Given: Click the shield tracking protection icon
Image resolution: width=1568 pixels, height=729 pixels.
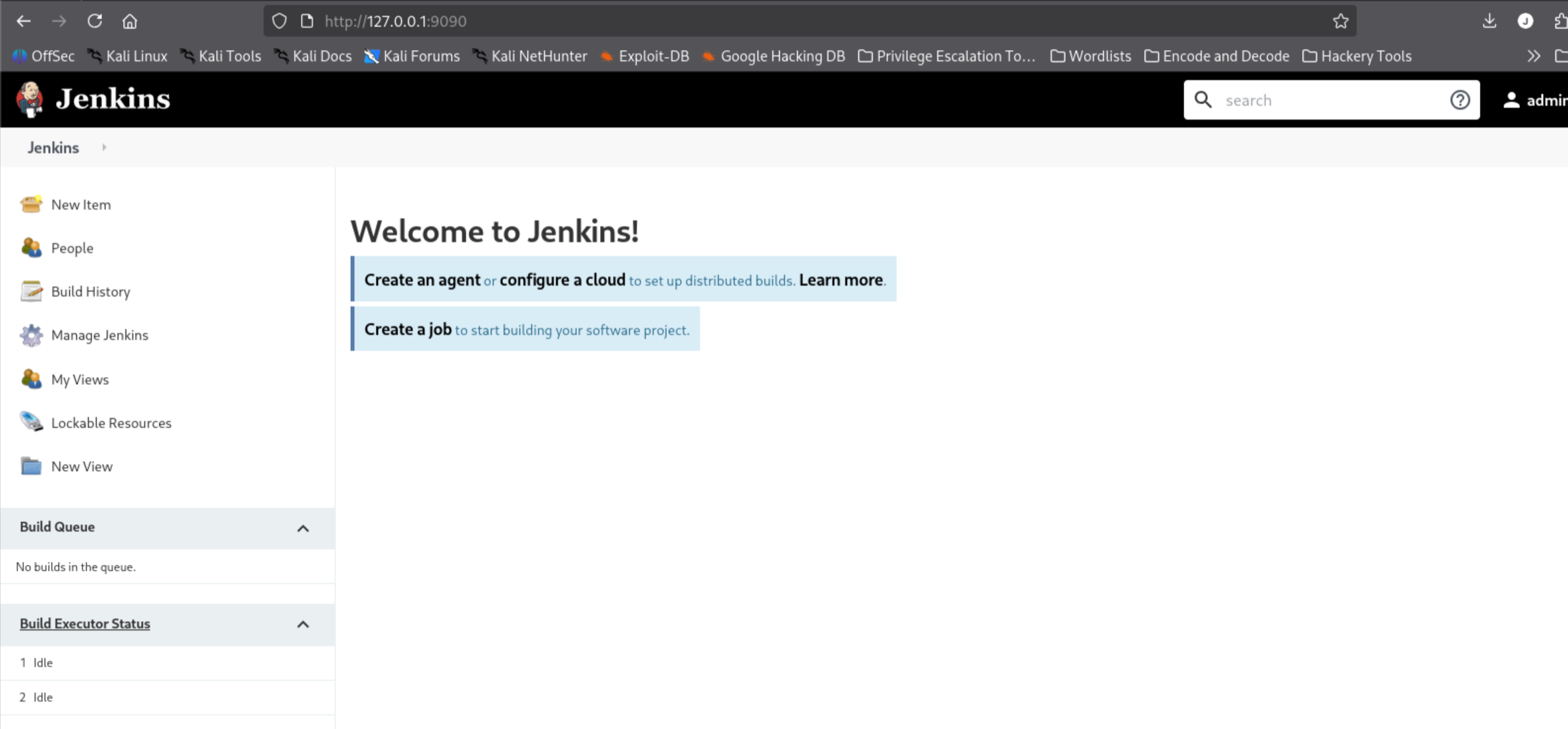Looking at the screenshot, I should 279,21.
